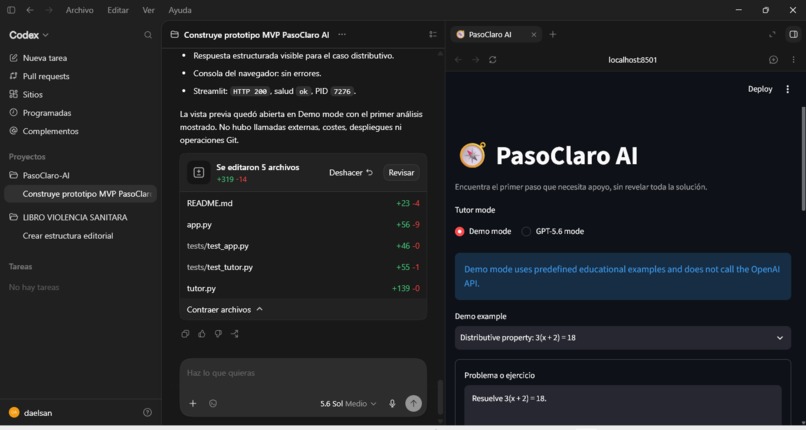
Task: Click the share icon under the response
Action: coord(234,334)
